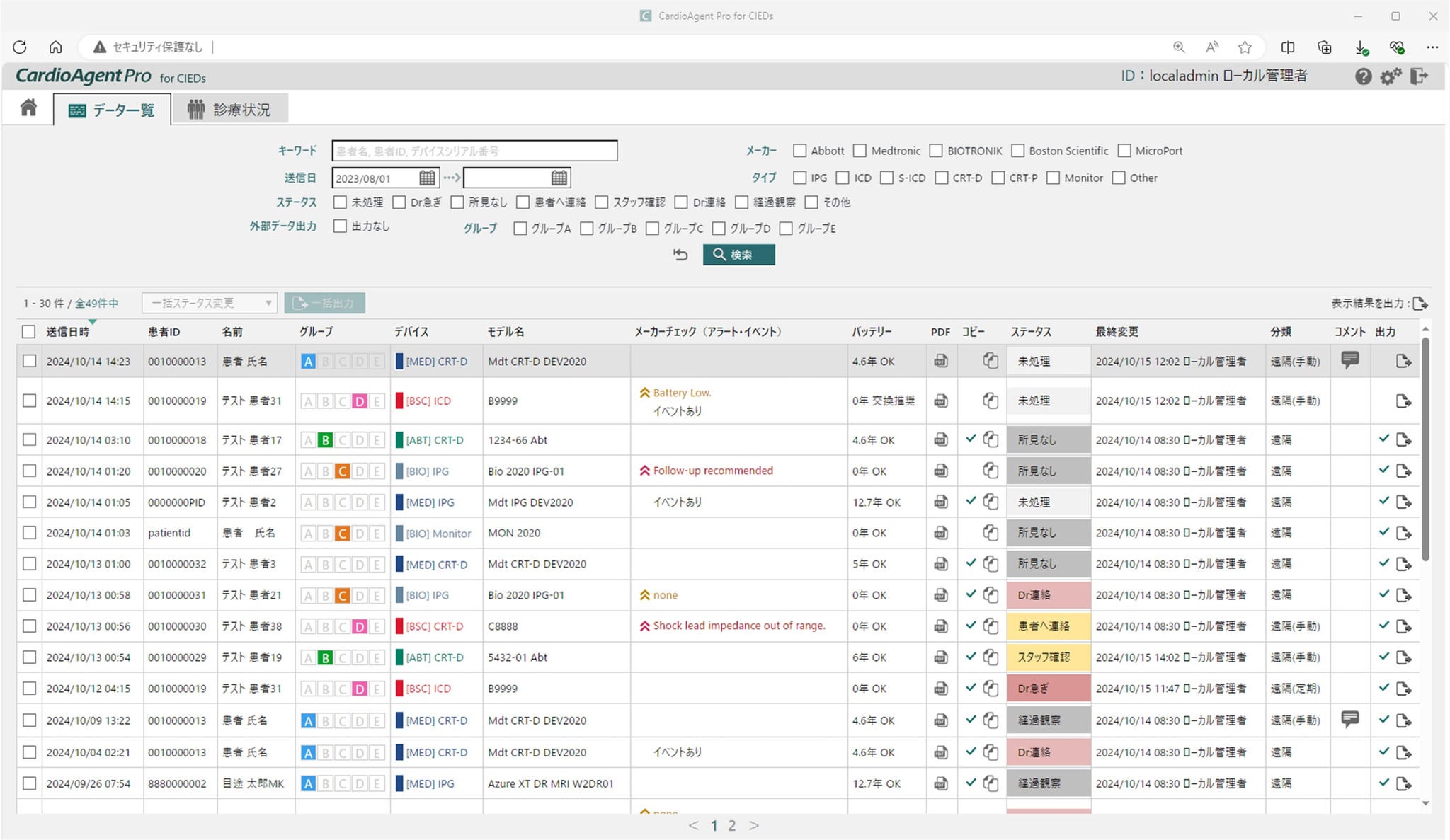The width and height of the screenshot is (1450, 840).
Task: Go to home icon tab
Action: coord(28,108)
